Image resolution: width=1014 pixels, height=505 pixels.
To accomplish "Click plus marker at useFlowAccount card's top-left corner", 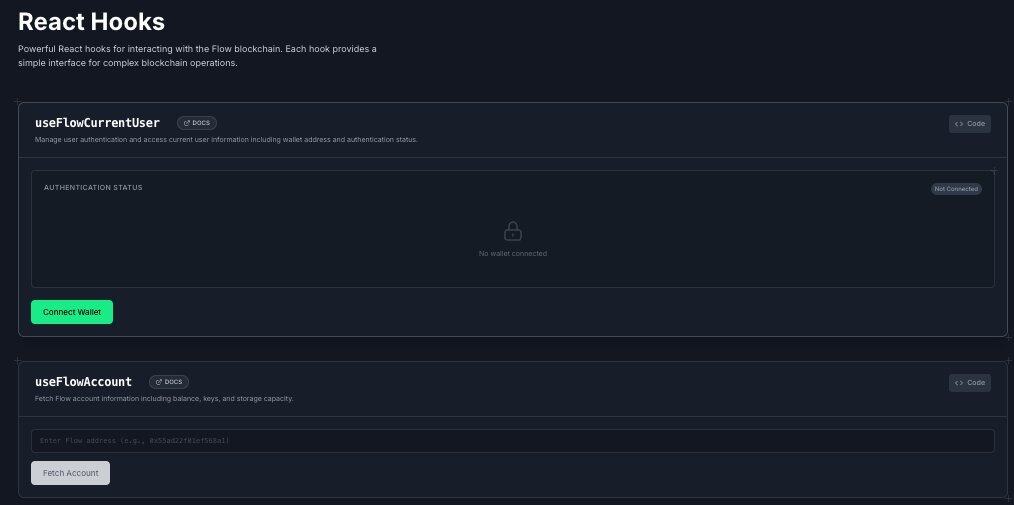I will pyautogui.click(x=18, y=361).
